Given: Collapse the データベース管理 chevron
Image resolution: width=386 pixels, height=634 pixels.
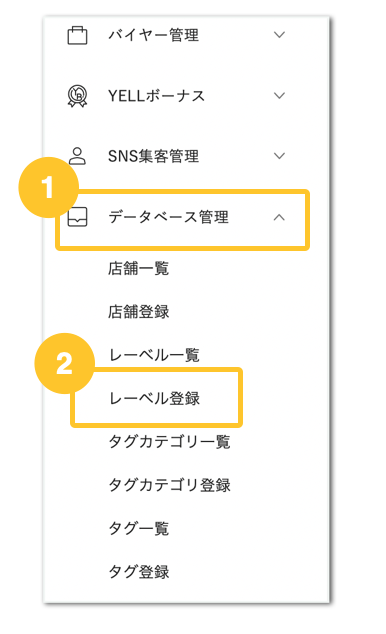Looking at the screenshot, I should pyautogui.click(x=279, y=217).
